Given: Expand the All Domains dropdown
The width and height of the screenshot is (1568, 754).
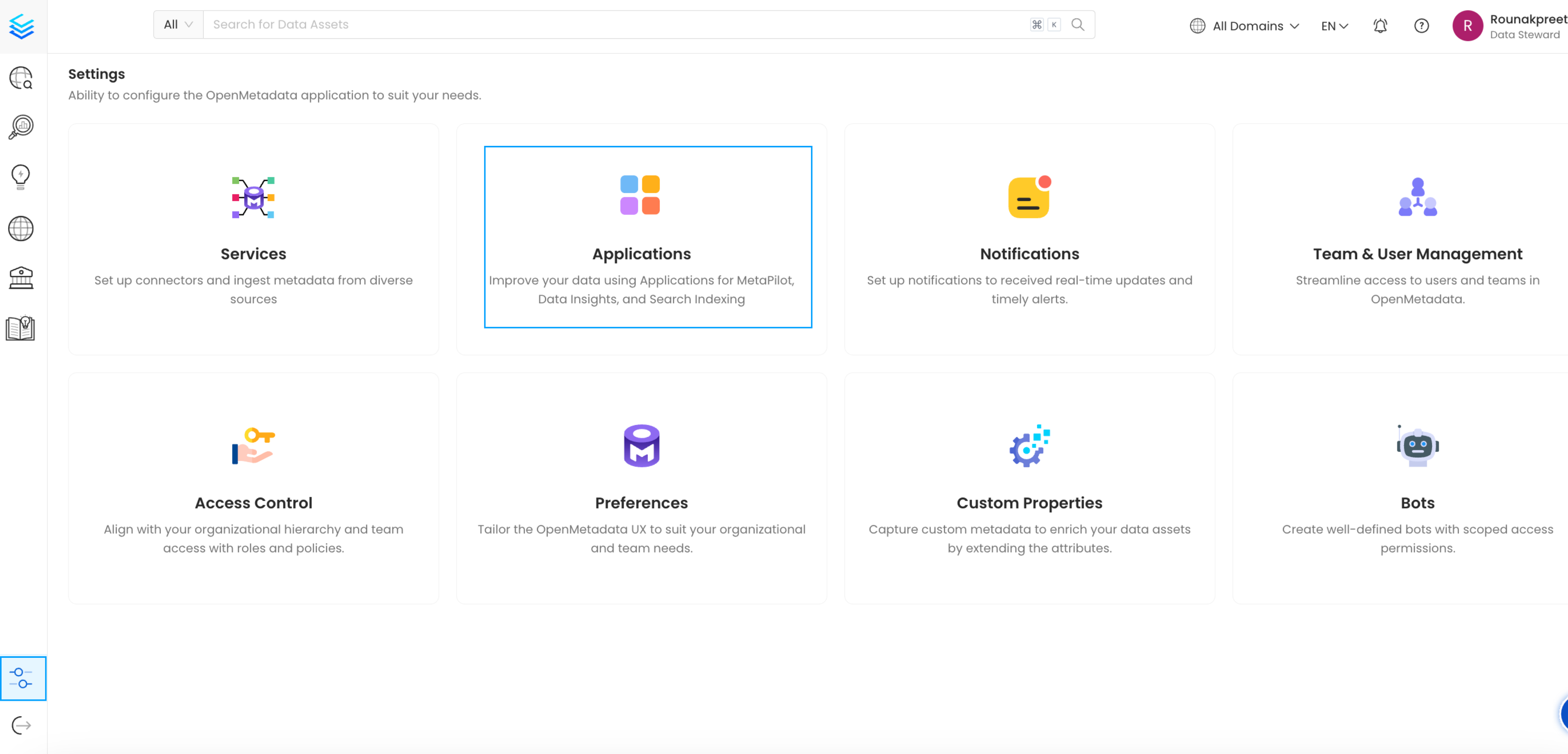Looking at the screenshot, I should [1244, 26].
